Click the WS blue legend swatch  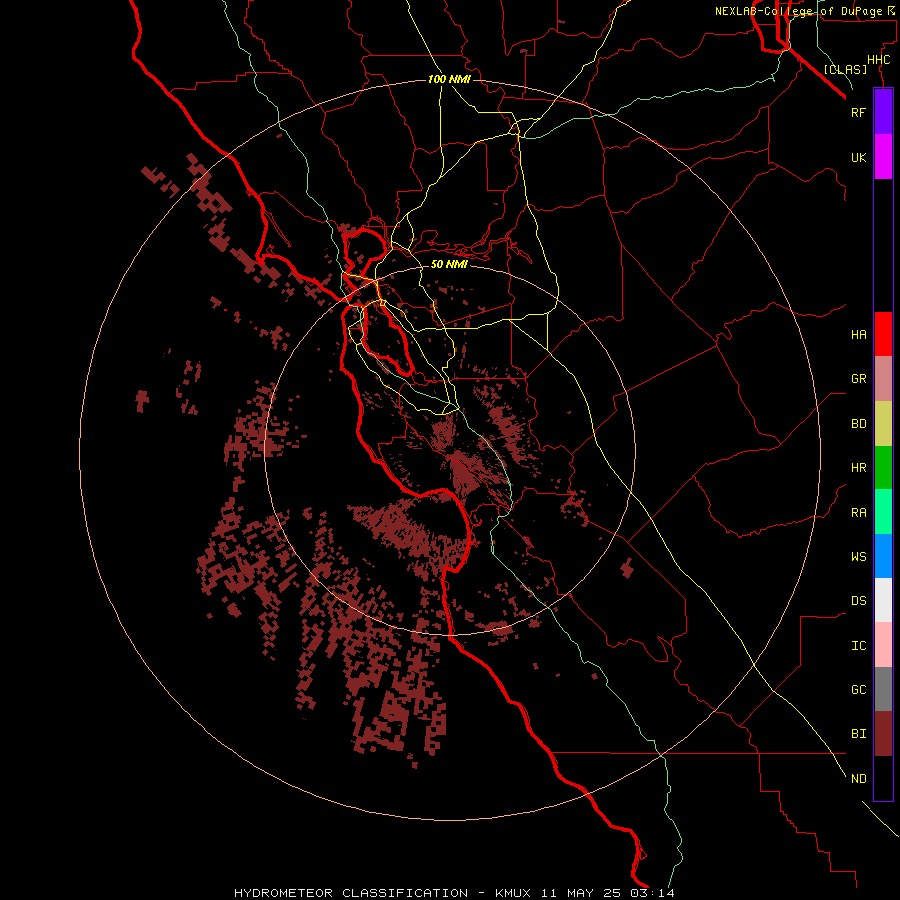[883, 556]
